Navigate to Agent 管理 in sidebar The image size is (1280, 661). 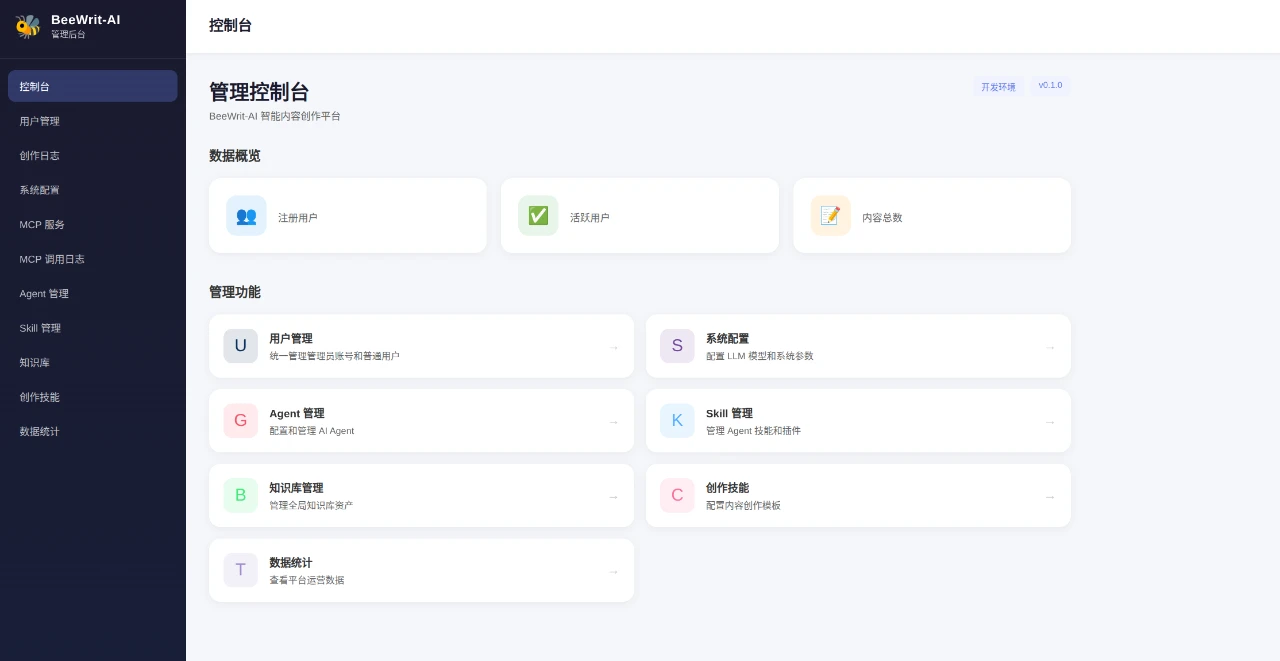[93, 293]
